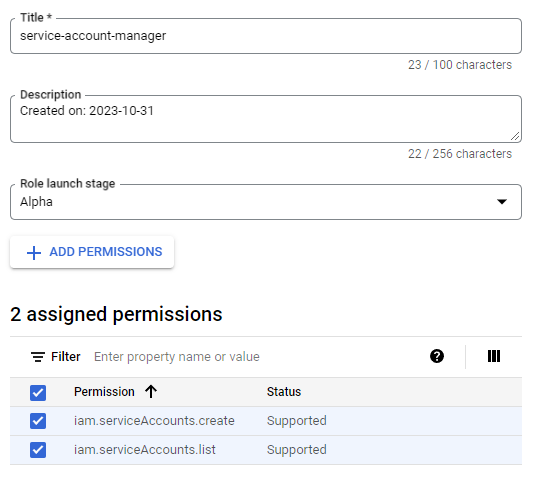Select the iam.serviceAccounts.list row Supported status
This screenshot has width=533, height=481.
tap(296, 450)
